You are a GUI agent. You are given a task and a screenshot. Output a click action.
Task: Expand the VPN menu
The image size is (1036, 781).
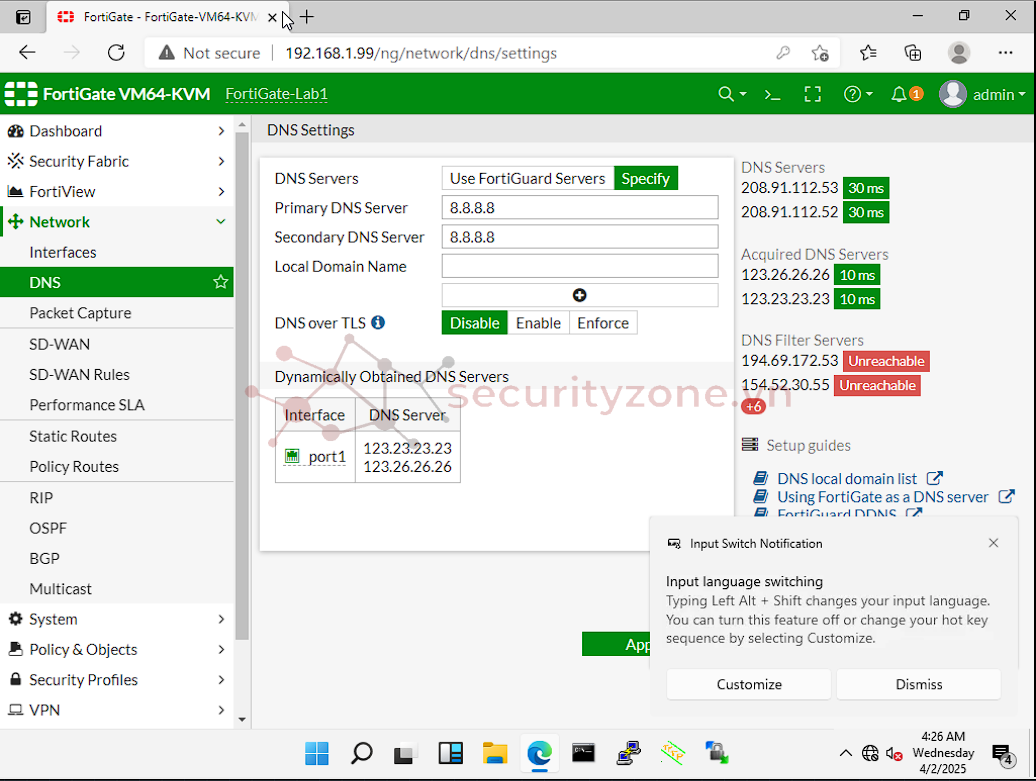pyautogui.click(x=117, y=710)
